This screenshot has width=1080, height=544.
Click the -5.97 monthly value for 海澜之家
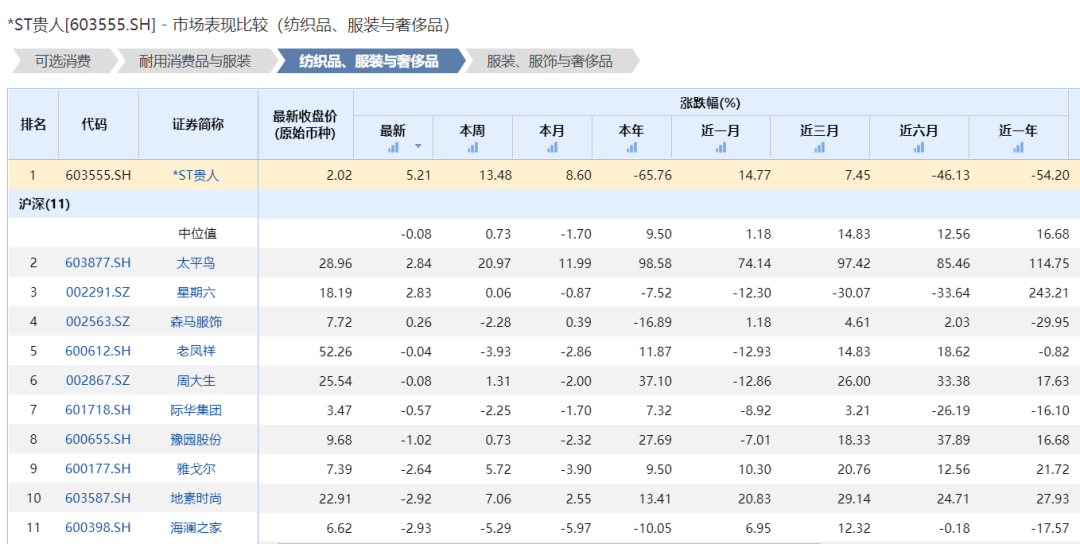click(x=575, y=528)
